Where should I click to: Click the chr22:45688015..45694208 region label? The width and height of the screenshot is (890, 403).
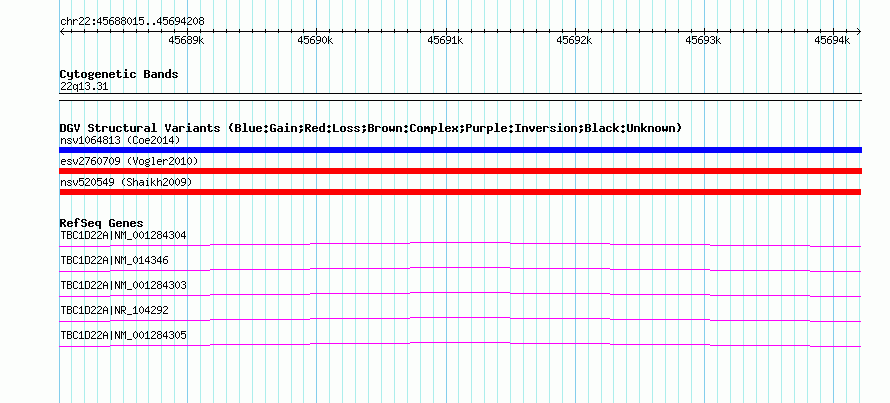[x=132, y=22]
